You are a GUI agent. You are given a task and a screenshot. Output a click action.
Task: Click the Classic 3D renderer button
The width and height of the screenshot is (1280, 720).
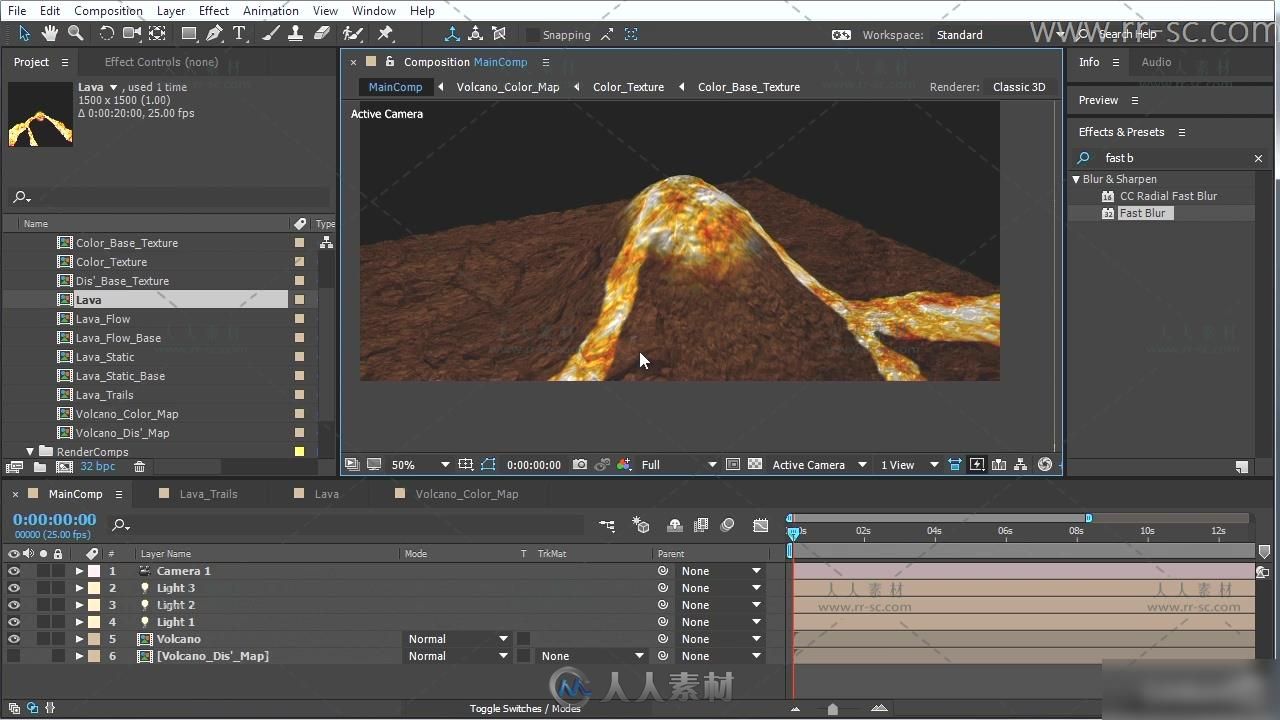[1019, 87]
